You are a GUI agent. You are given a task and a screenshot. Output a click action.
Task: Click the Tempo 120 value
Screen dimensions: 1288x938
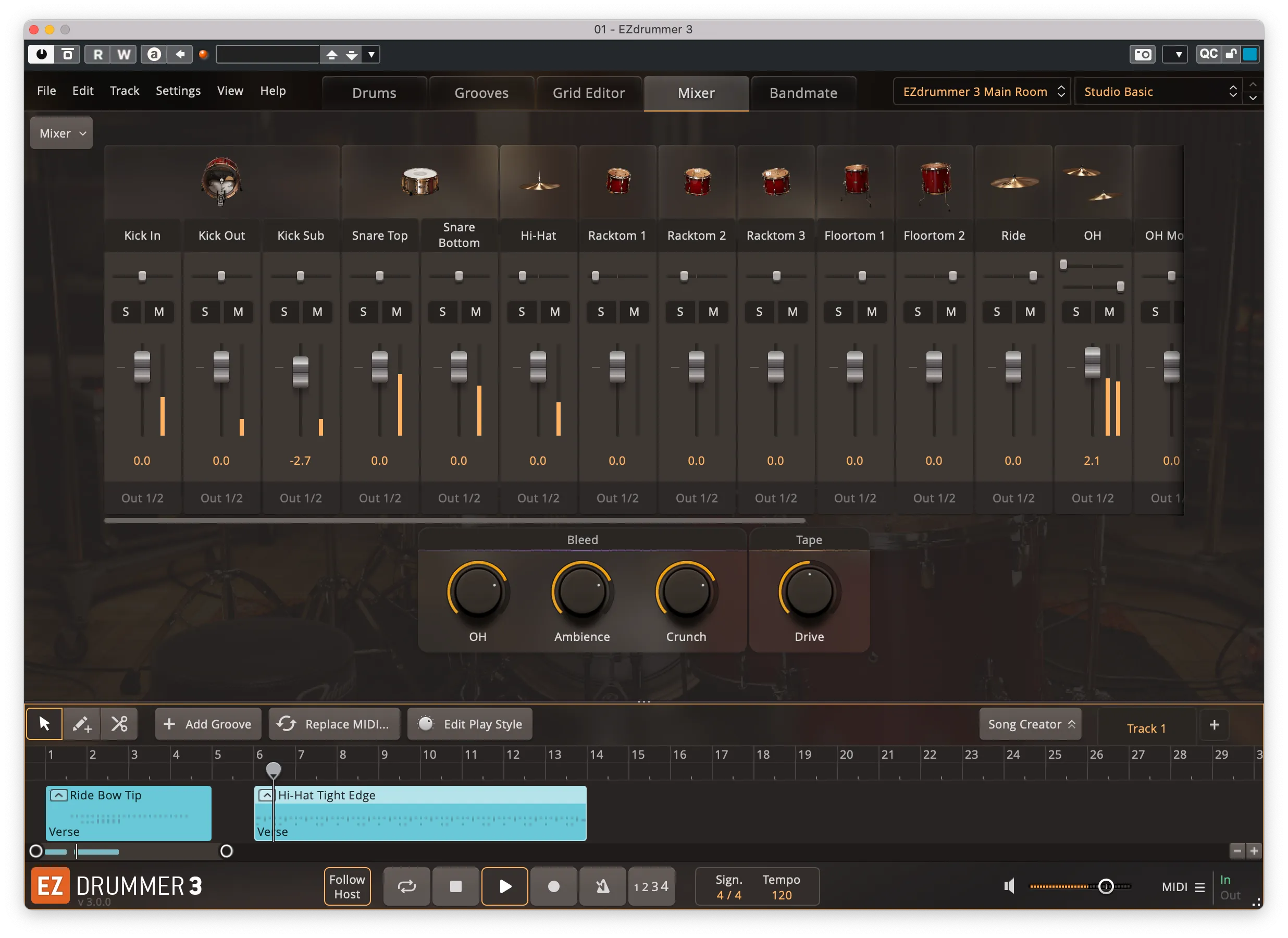tap(782, 895)
